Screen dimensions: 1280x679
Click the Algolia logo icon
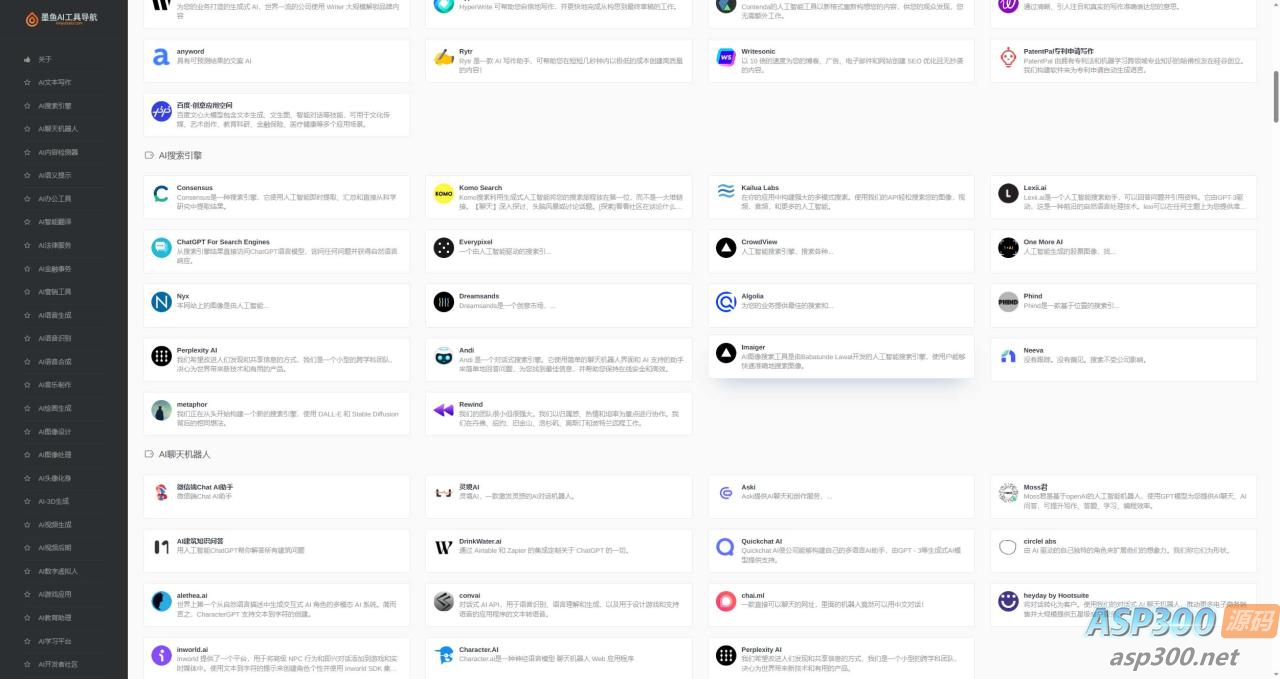pos(726,302)
